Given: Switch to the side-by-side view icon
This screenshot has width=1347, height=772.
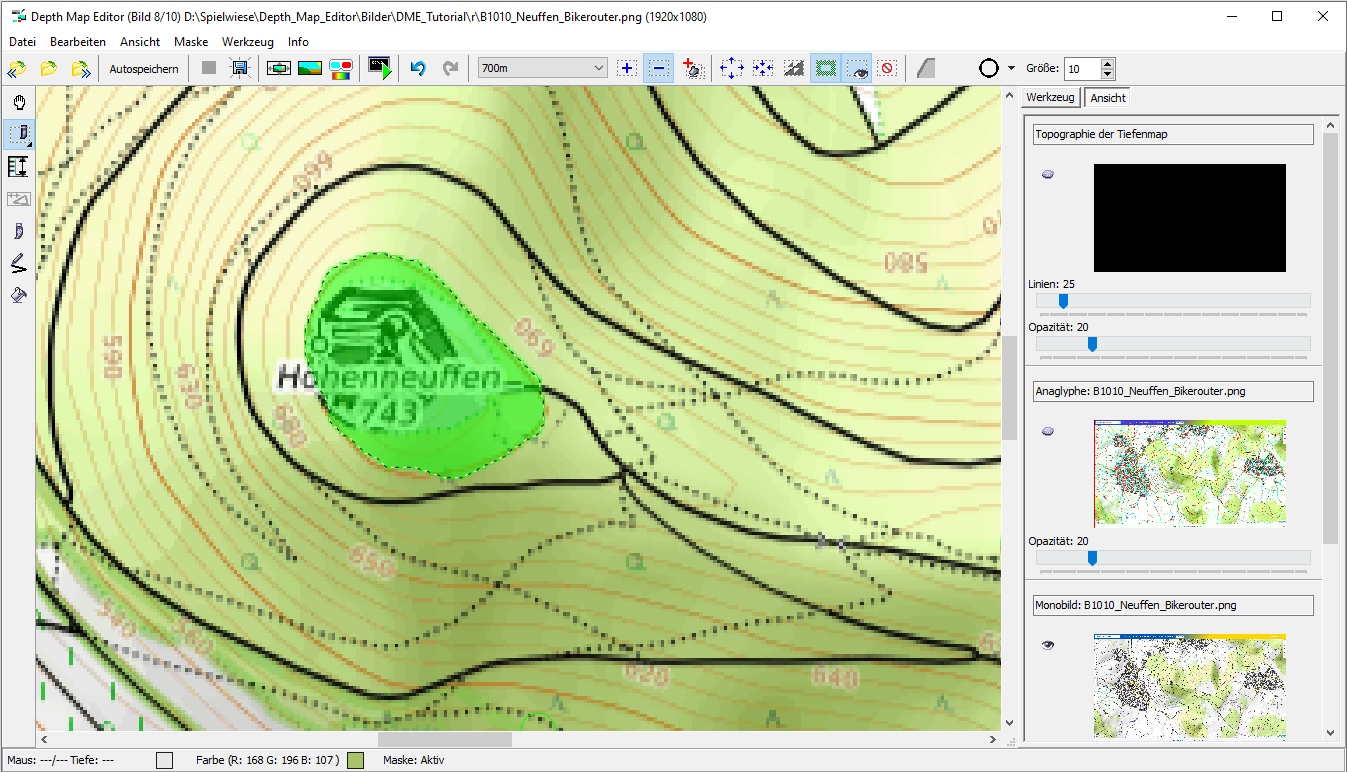Looking at the screenshot, I should [278, 68].
